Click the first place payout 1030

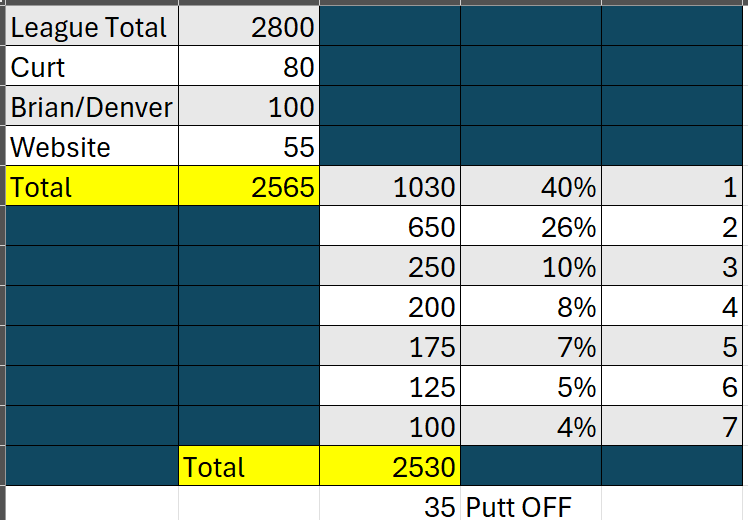tap(390, 187)
